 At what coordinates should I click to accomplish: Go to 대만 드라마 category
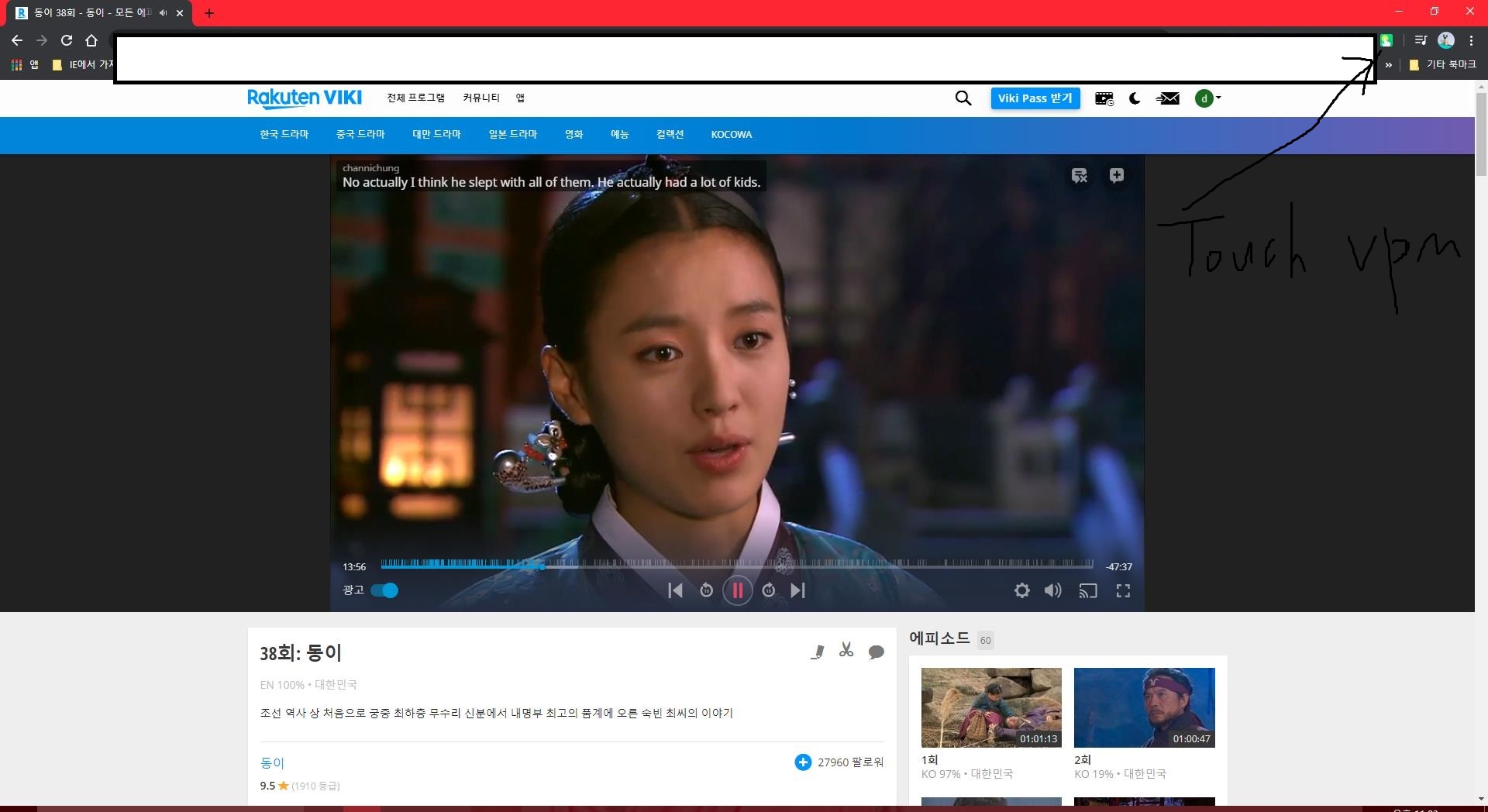(x=436, y=134)
